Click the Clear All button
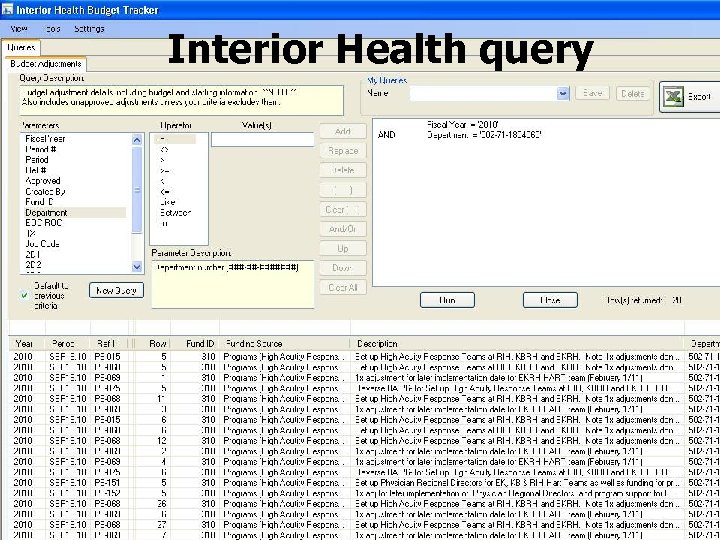720x540 pixels. pyautogui.click(x=343, y=287)
